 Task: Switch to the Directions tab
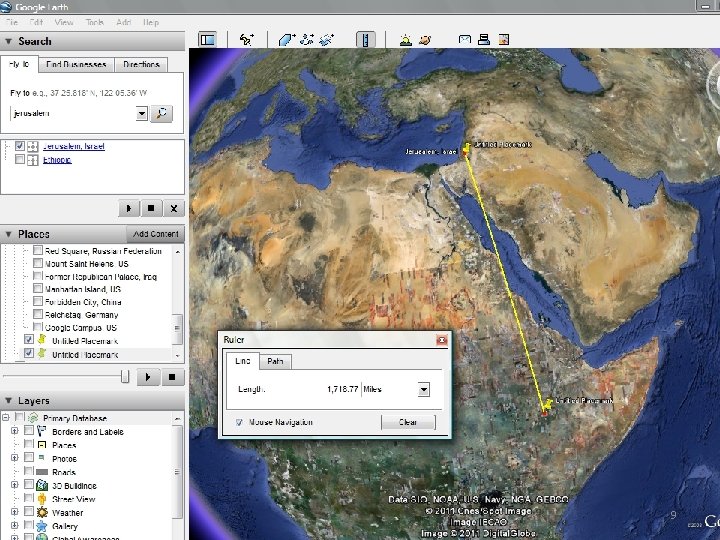(141, 64)
